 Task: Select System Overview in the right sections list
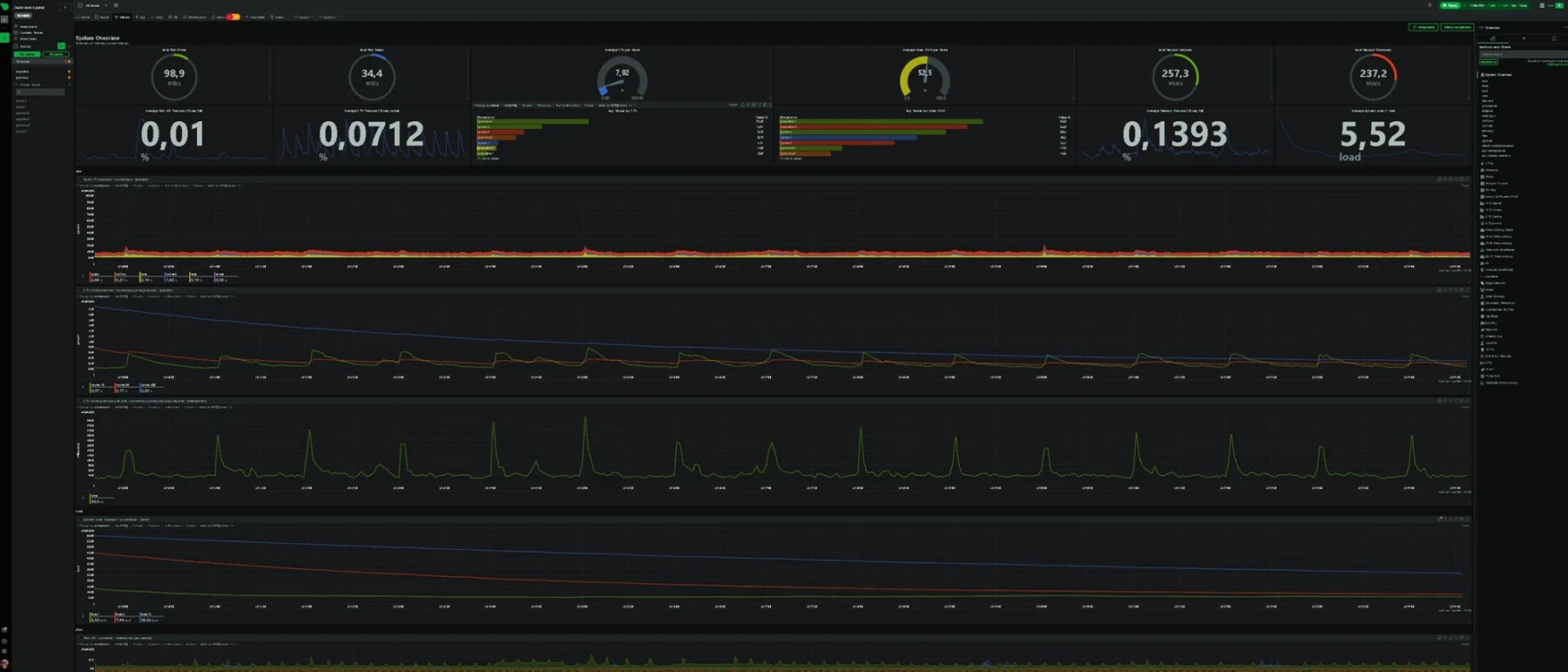pos(1498,74)
